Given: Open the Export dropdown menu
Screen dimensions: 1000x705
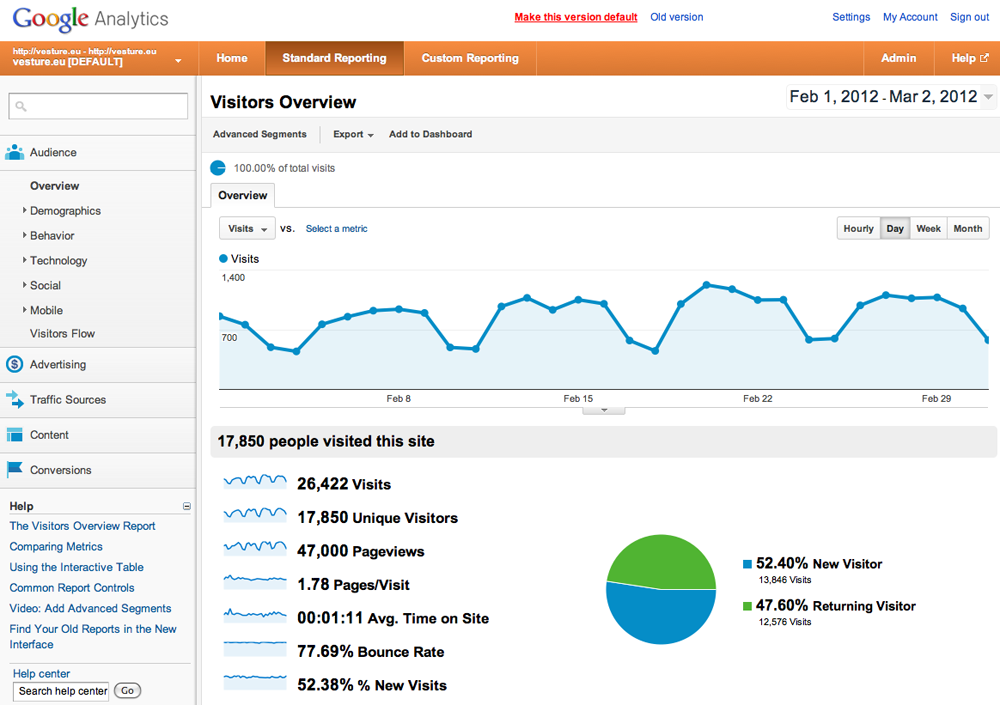Looking at the screenshot, I should (x=353, y=134).
